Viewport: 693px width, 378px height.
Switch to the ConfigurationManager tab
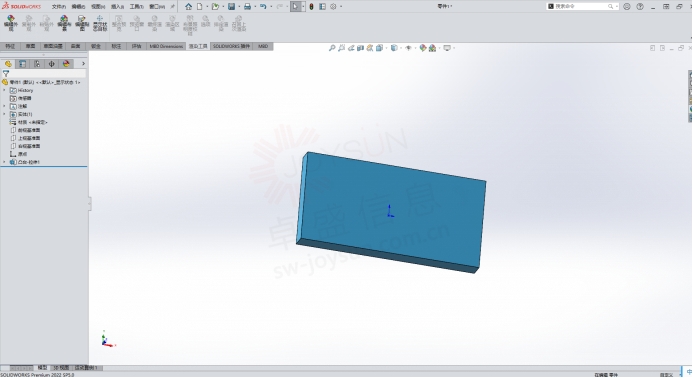37,64
